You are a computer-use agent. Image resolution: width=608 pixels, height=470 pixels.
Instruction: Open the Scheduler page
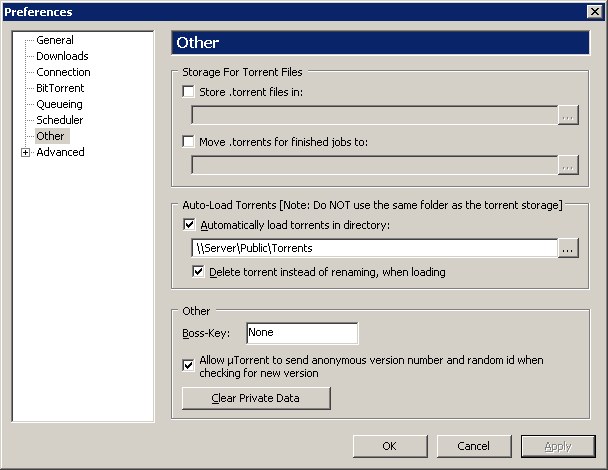click(x=59, y=120)
